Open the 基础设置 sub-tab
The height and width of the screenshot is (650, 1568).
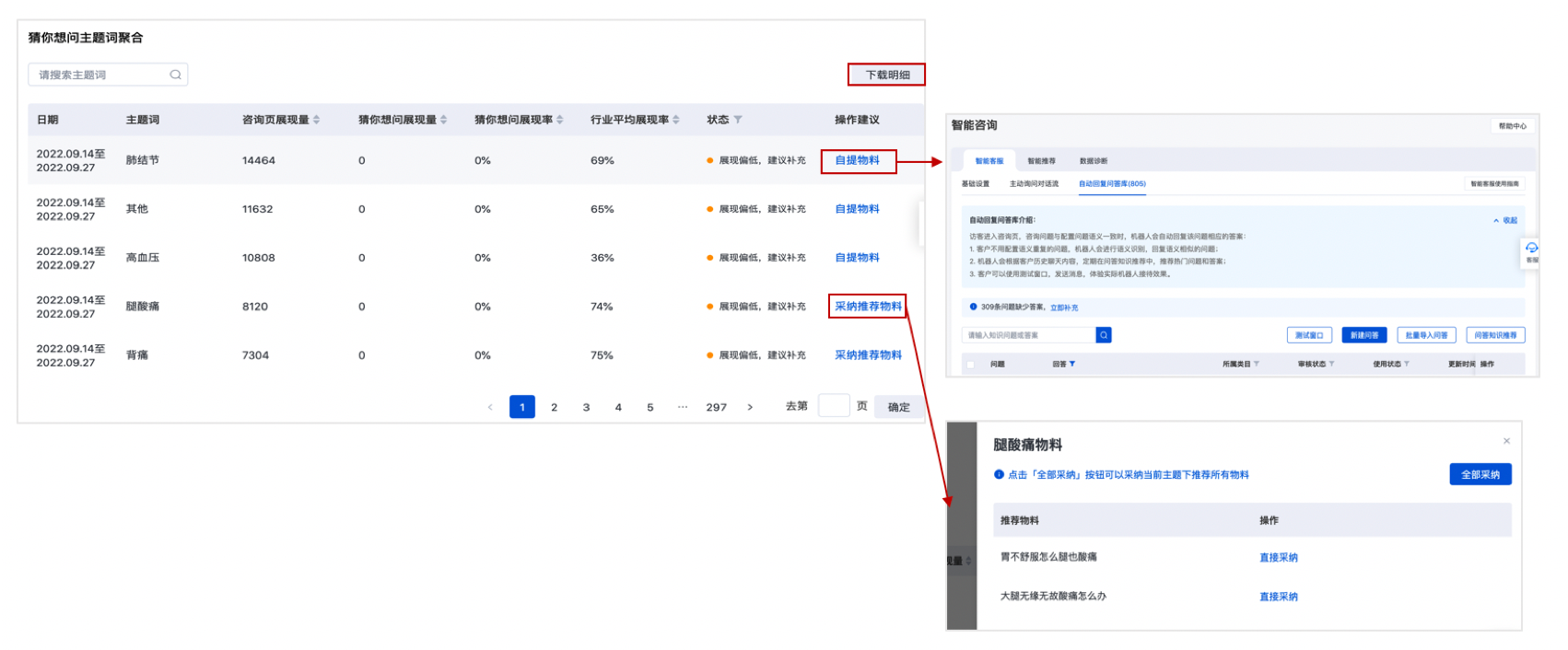pyautogui.click(x=975, y=184)
